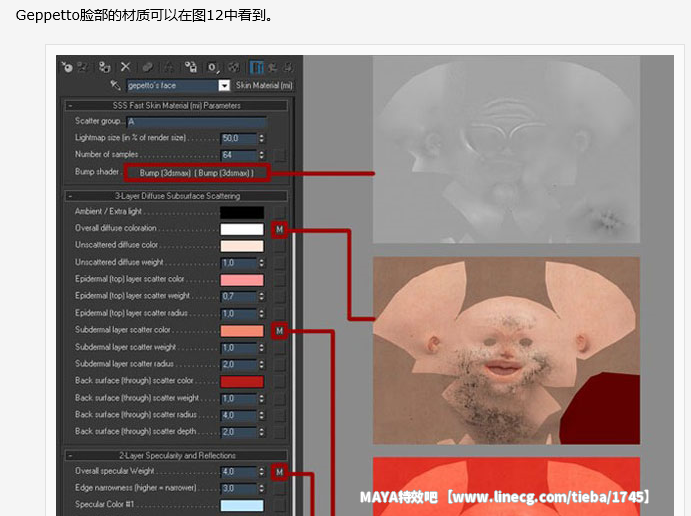Open the white Overall diffuse coloration swatch

point(242,229)
